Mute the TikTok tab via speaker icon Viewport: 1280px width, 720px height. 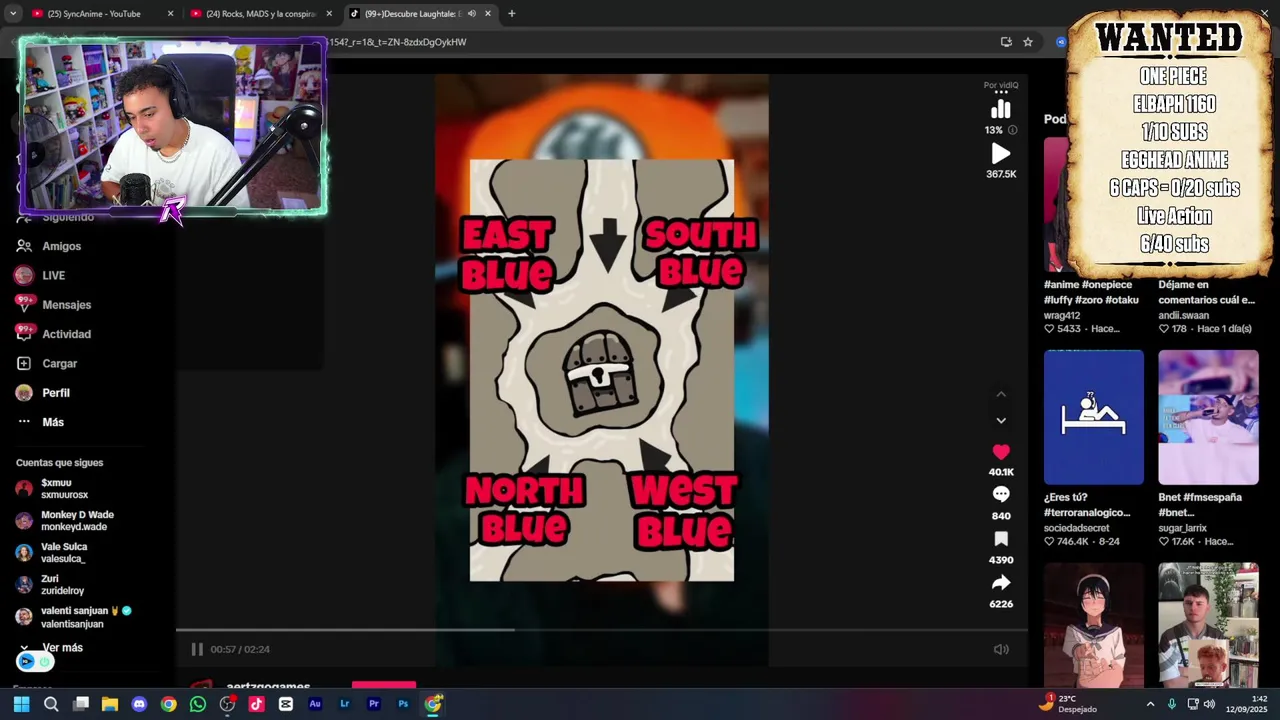pyautogui.click(x=471, y=14)
